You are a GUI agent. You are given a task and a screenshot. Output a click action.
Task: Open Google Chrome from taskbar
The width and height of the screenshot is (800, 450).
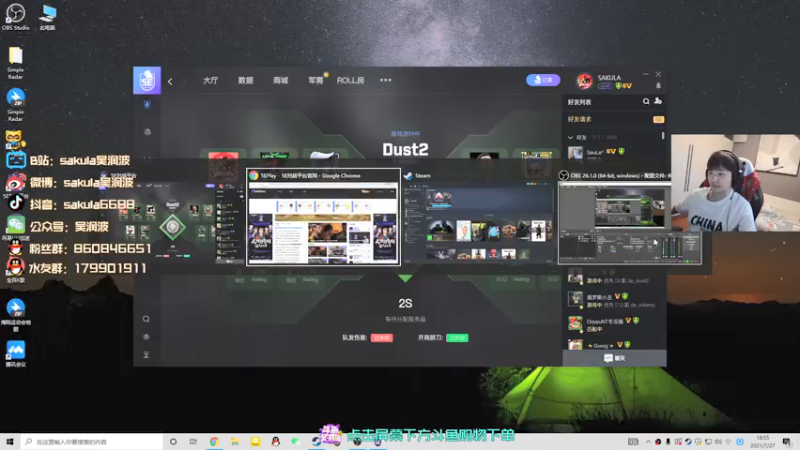click(214, 442)
